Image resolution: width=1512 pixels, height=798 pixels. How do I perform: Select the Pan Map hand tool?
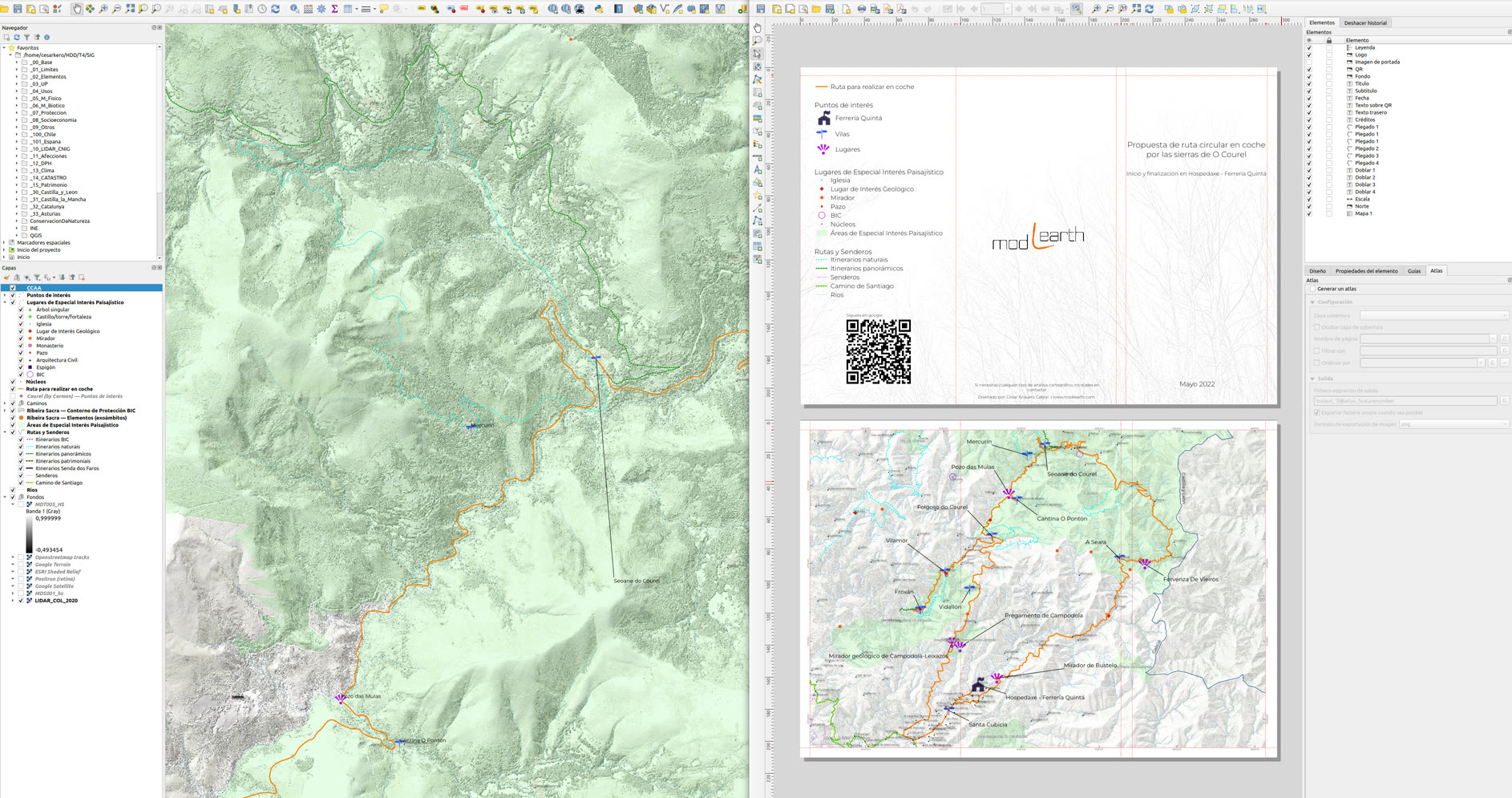[76, 9]
